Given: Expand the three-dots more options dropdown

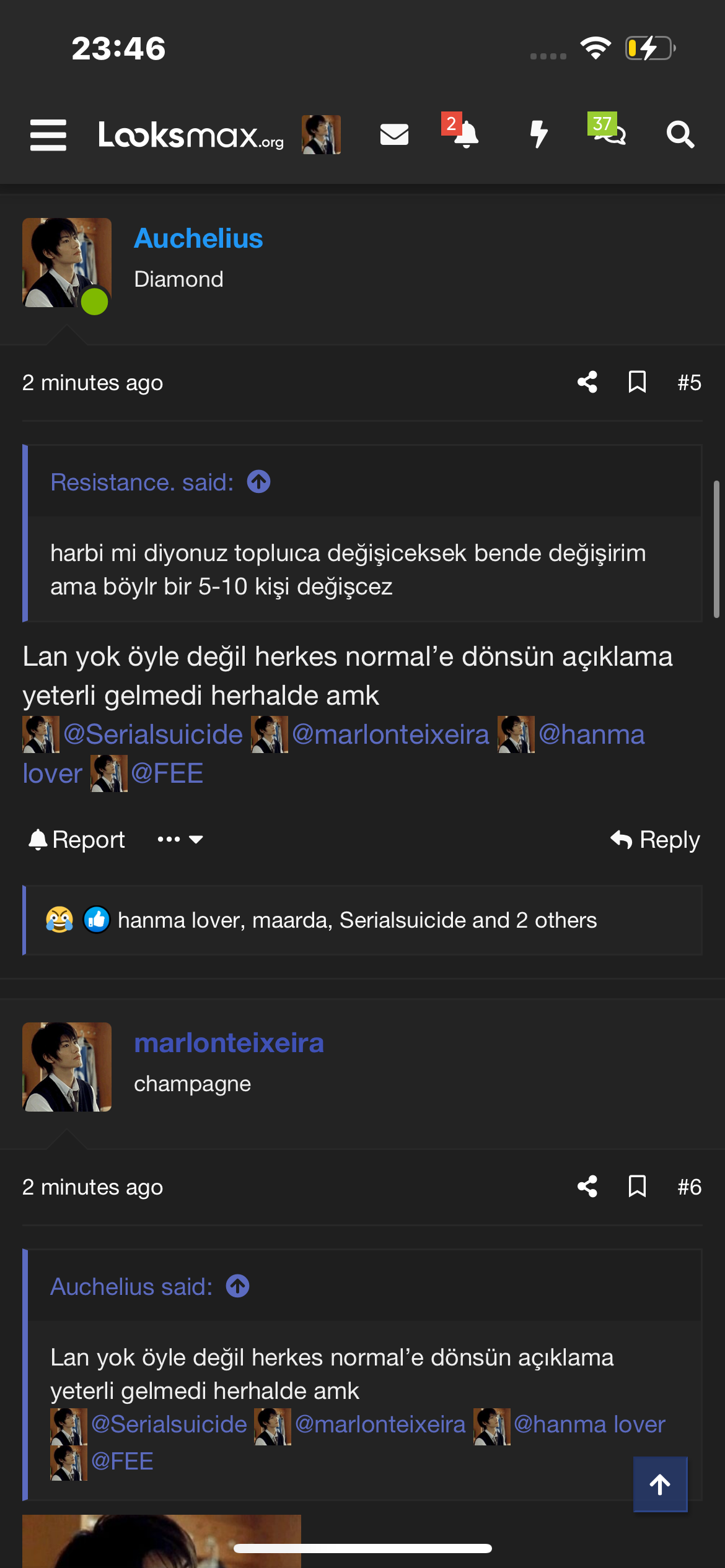Looking at the screenshot, I should pyautogui.click(x=180, y=840).
